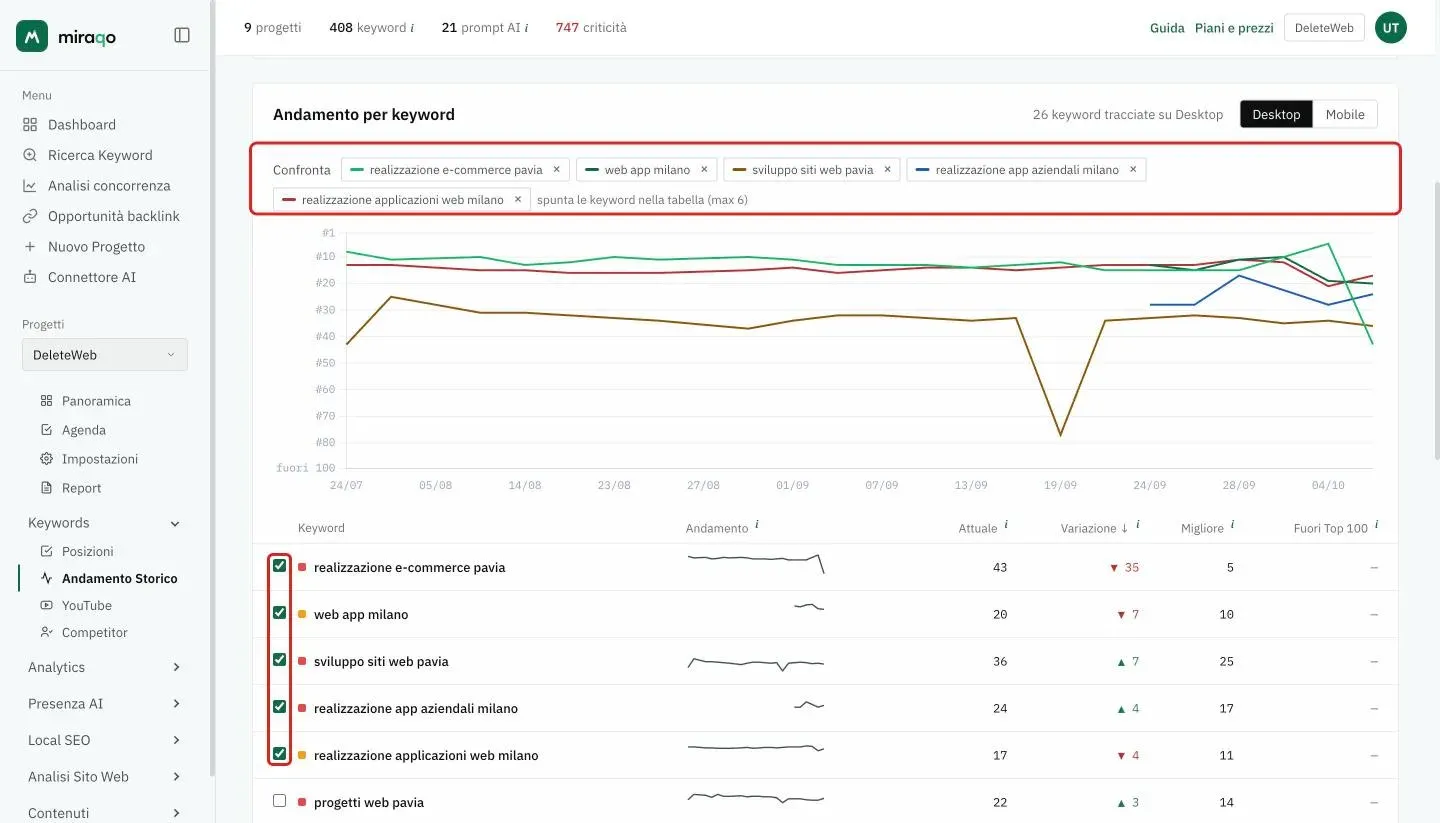Uncheck the 'web app milano' checkbox
Image resolution: width=1440 pixels, height=823 pixels.
coord(280,613)
